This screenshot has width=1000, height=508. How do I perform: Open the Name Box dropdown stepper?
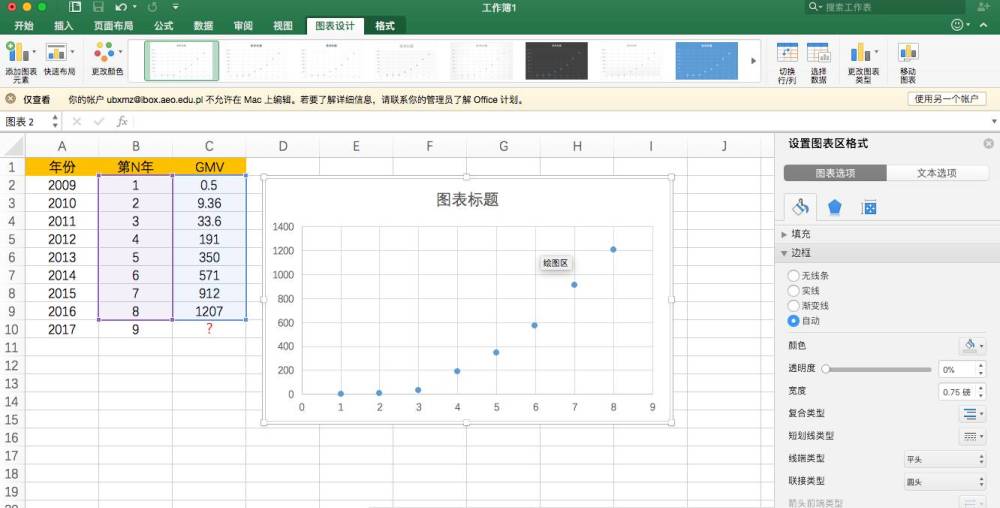55,121
